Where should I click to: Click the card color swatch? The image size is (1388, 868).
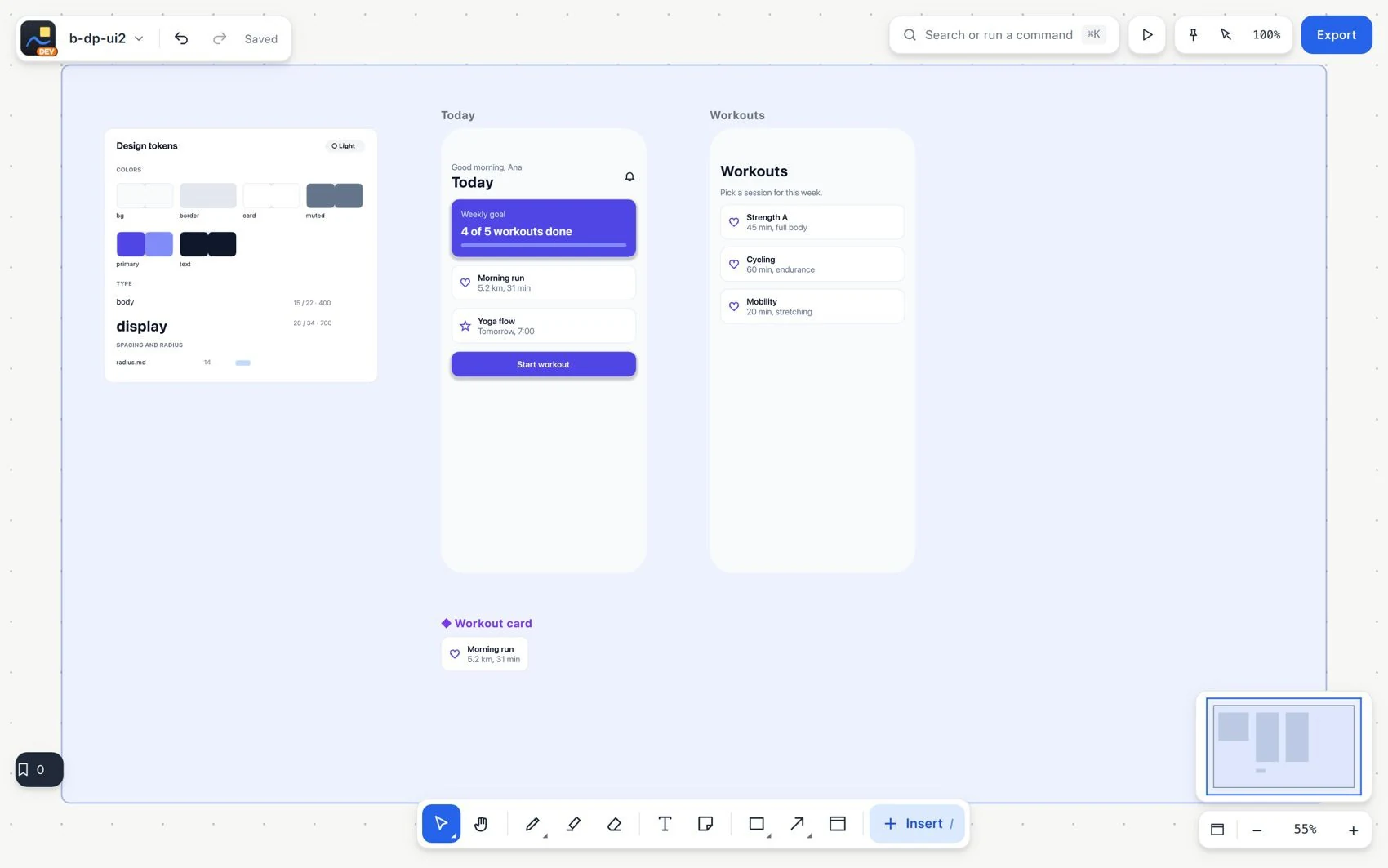(x=271, y=196)
